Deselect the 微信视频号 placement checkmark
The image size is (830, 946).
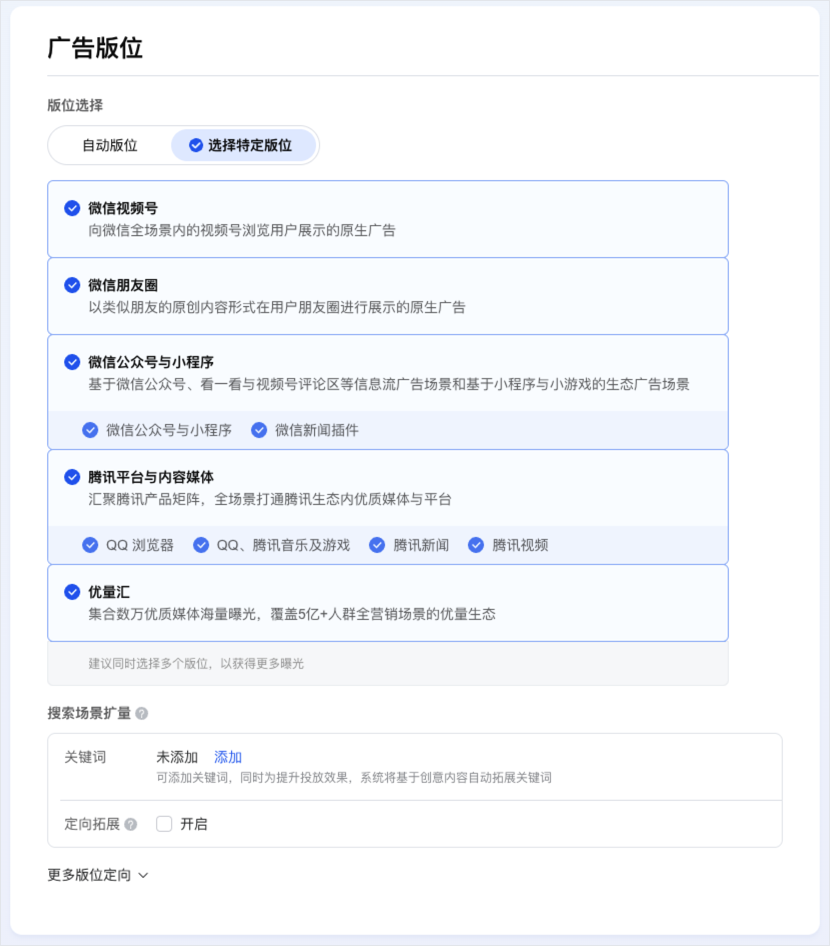coord(71,209)
